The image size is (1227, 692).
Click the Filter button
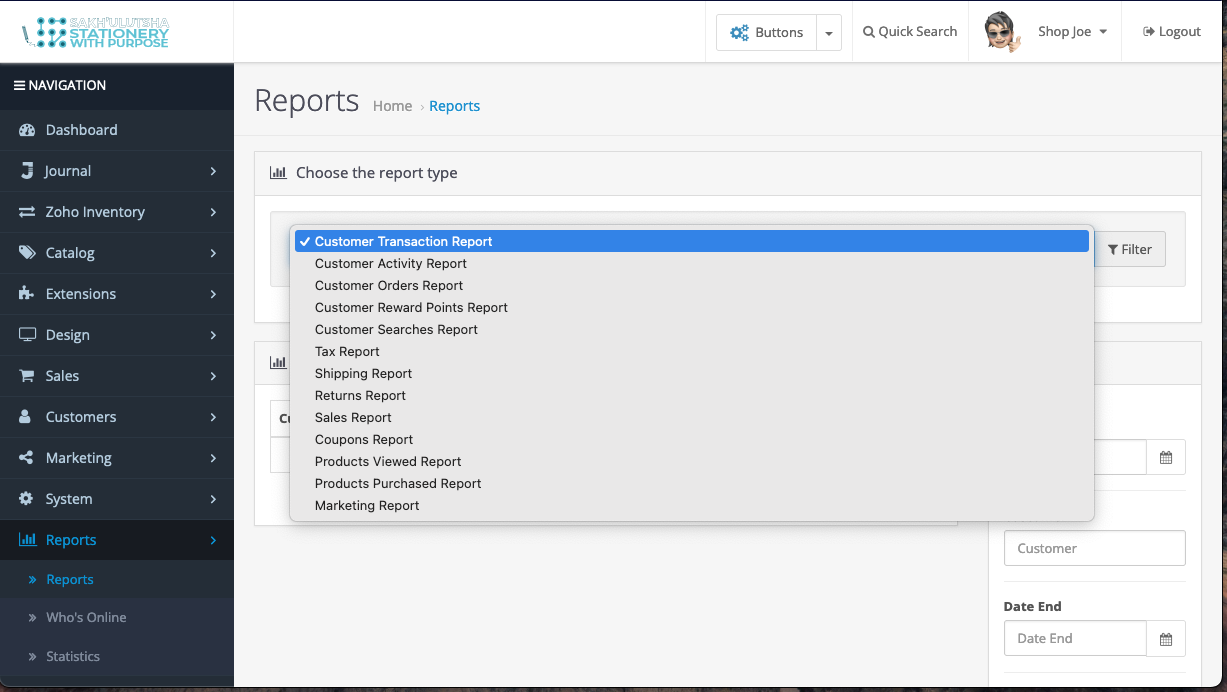tap(1130, 249)
